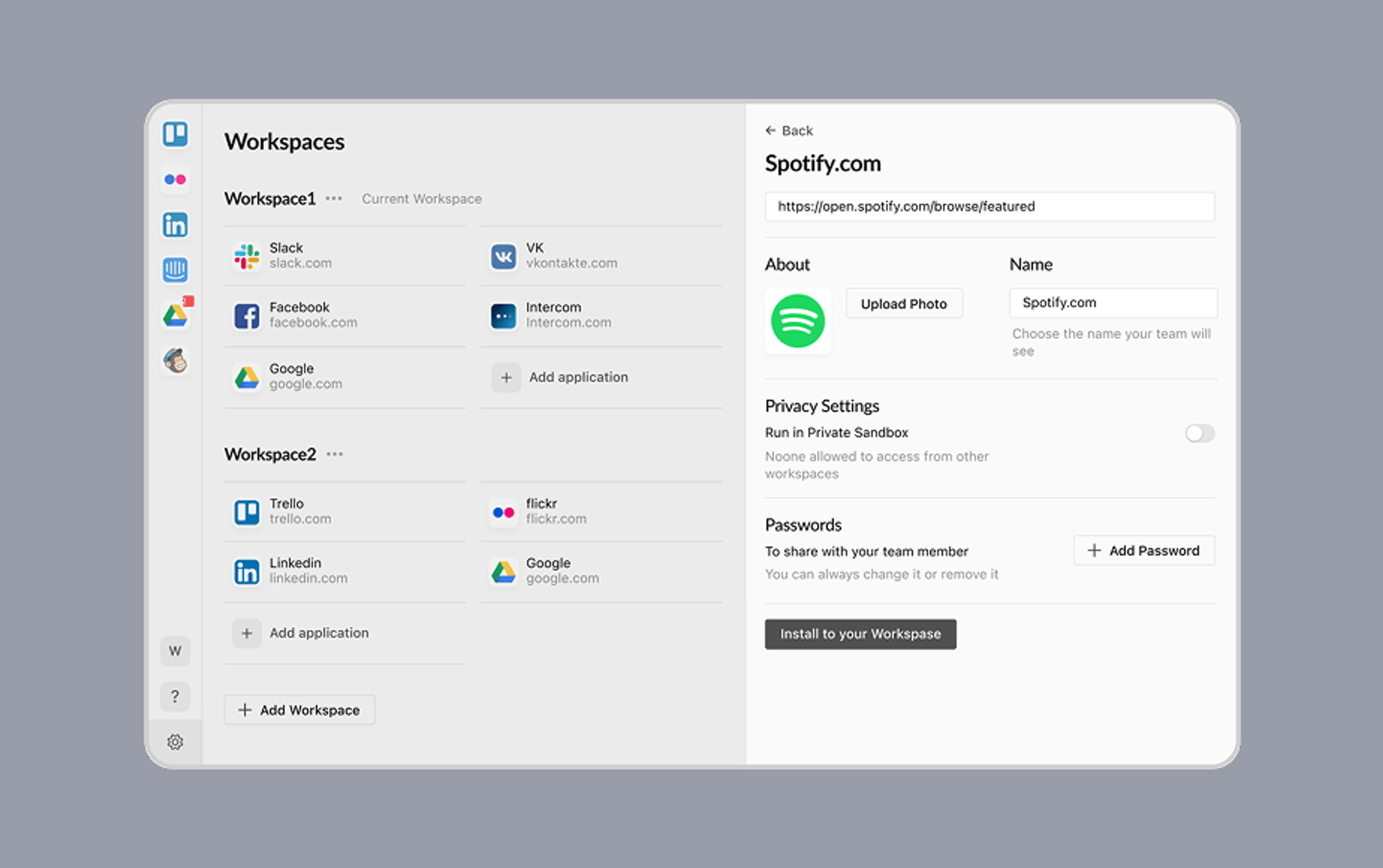The width and height of the screenshot is (1383, 868).
Task: Click Add Password button
Action: (1144, 551)
